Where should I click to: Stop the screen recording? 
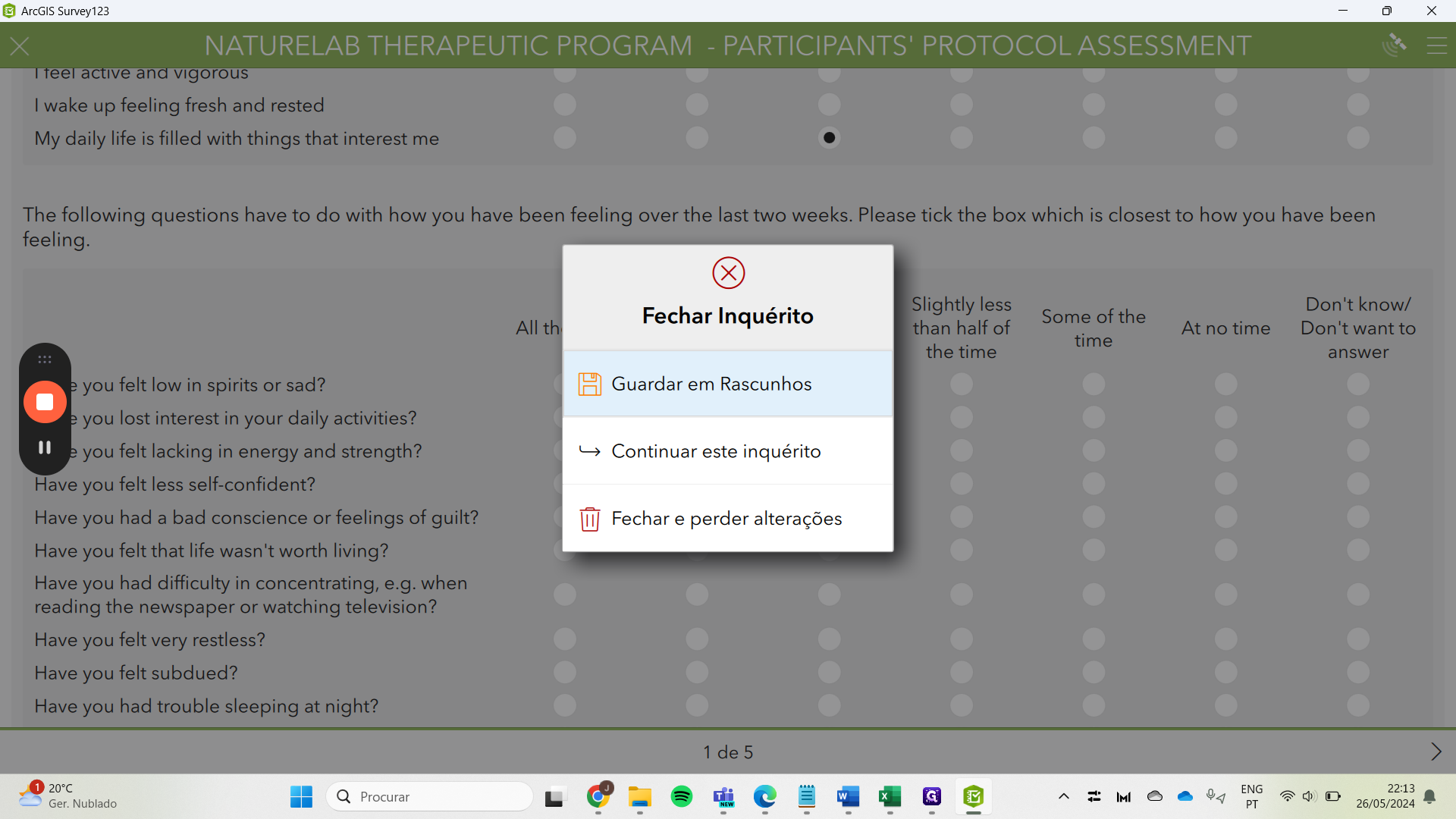45,402
